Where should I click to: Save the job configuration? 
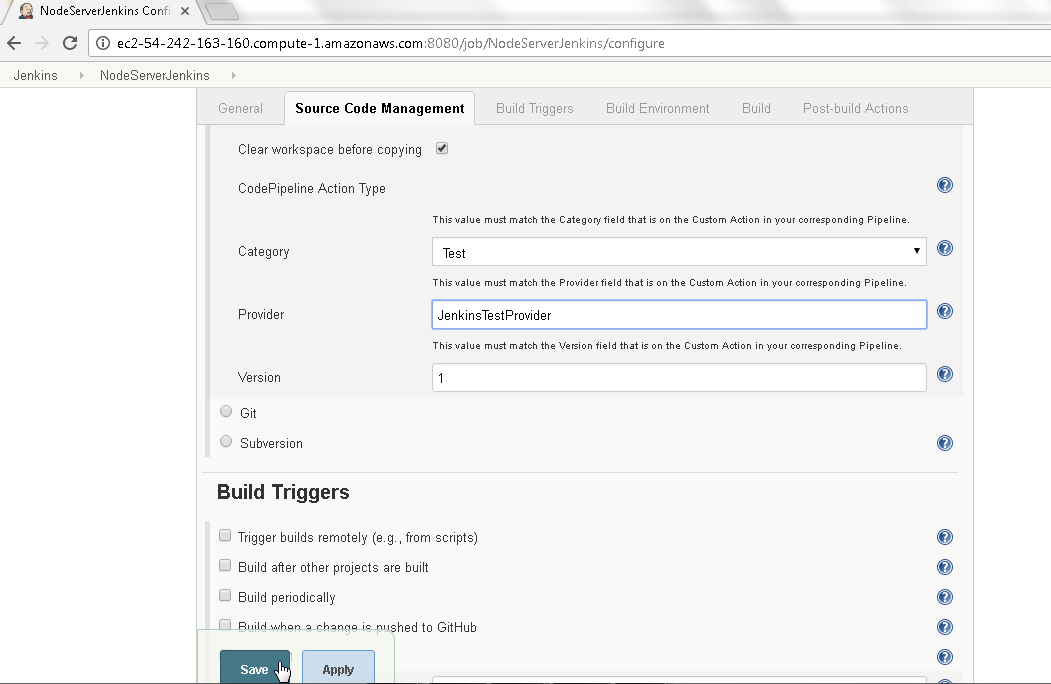pos(255,668)
